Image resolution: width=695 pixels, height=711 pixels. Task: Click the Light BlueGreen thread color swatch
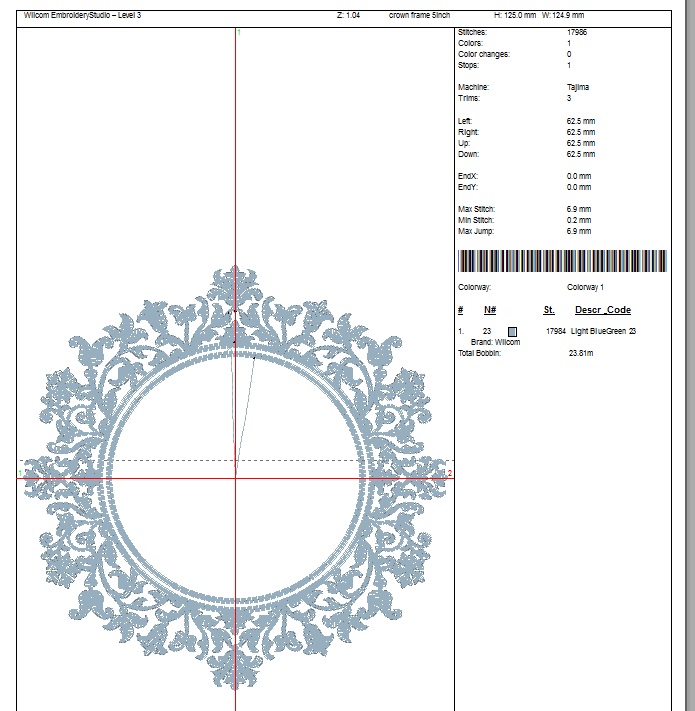[513, 331]
